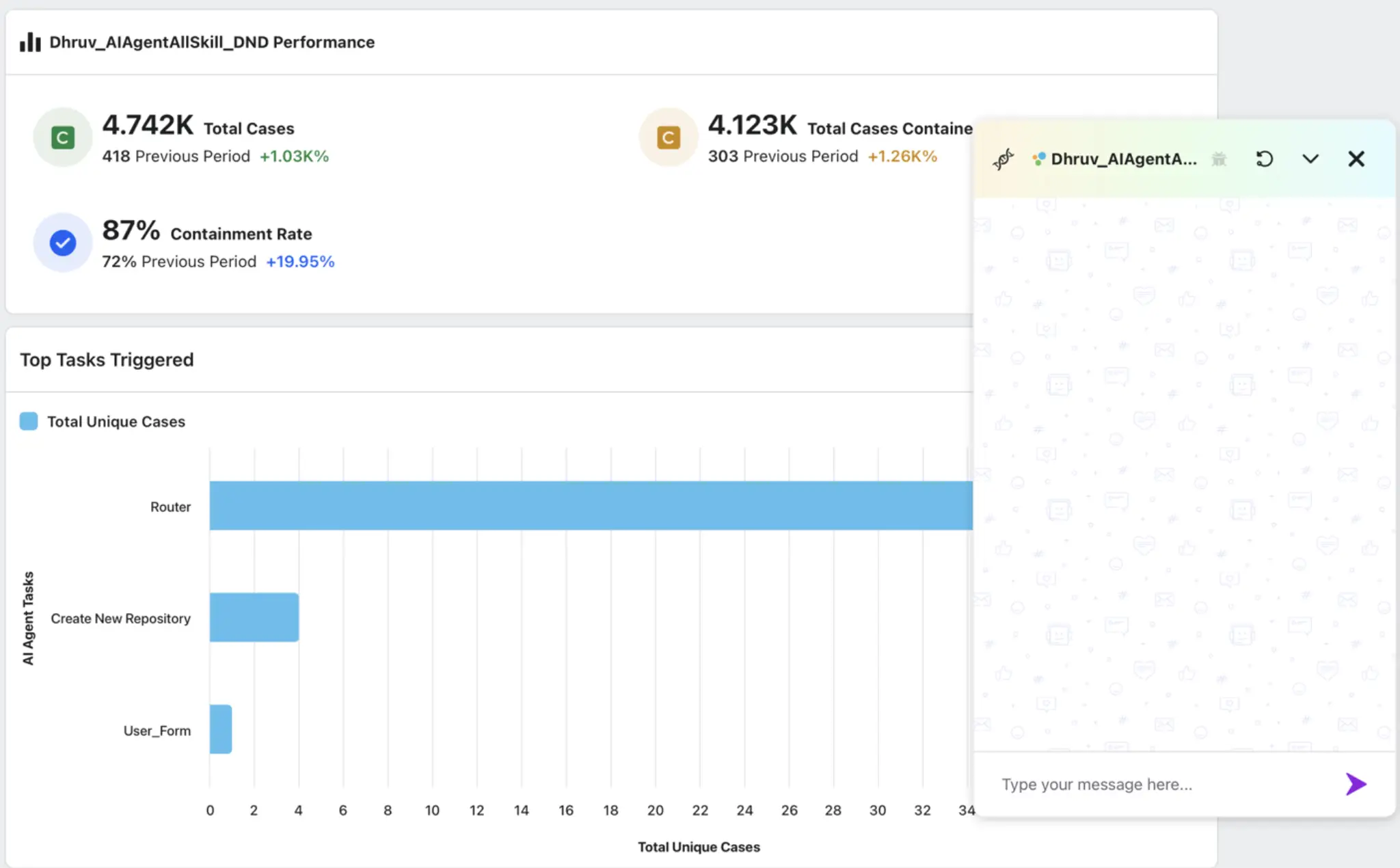Click the '+1.26K%' change indicator
The image size is (1400, 868).
(x=902, y=157)
